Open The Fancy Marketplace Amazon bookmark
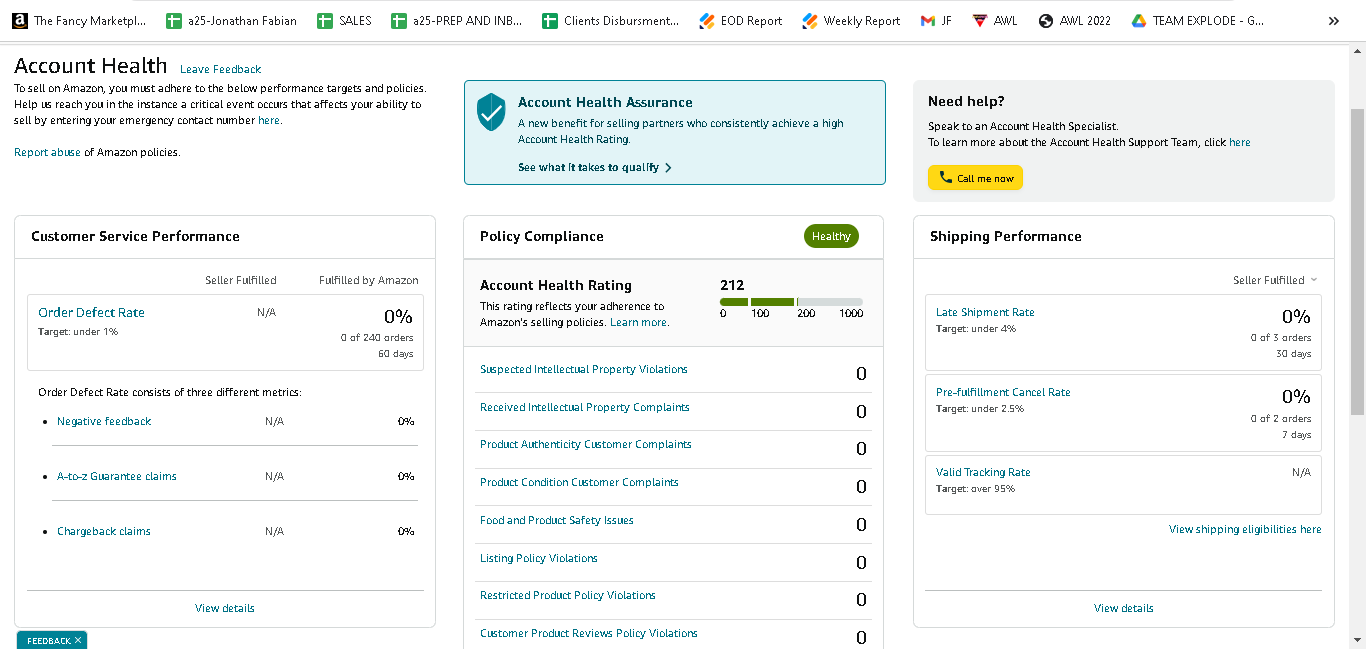 [x=80, y=20]
